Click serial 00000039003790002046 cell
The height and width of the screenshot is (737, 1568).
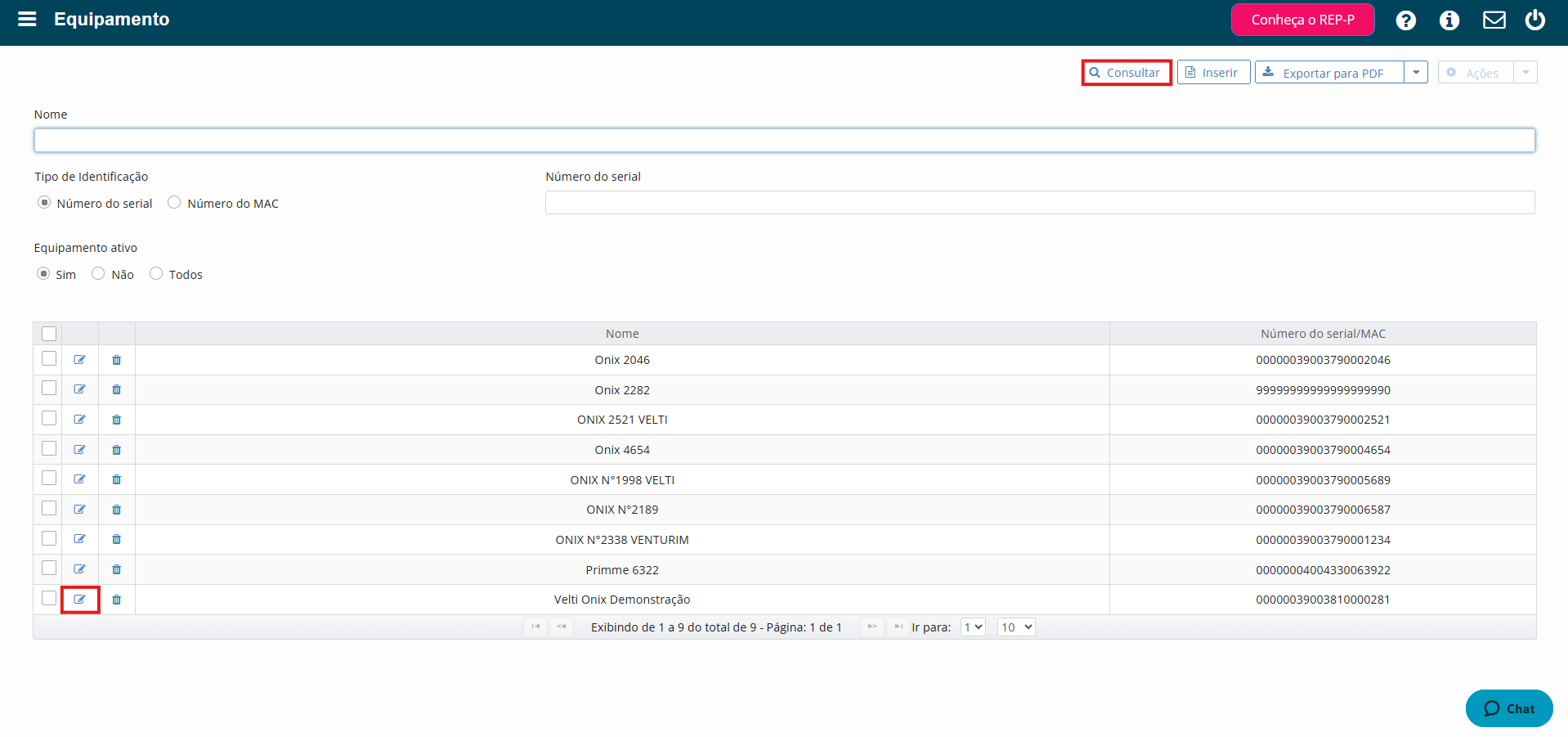point(1323,360)
